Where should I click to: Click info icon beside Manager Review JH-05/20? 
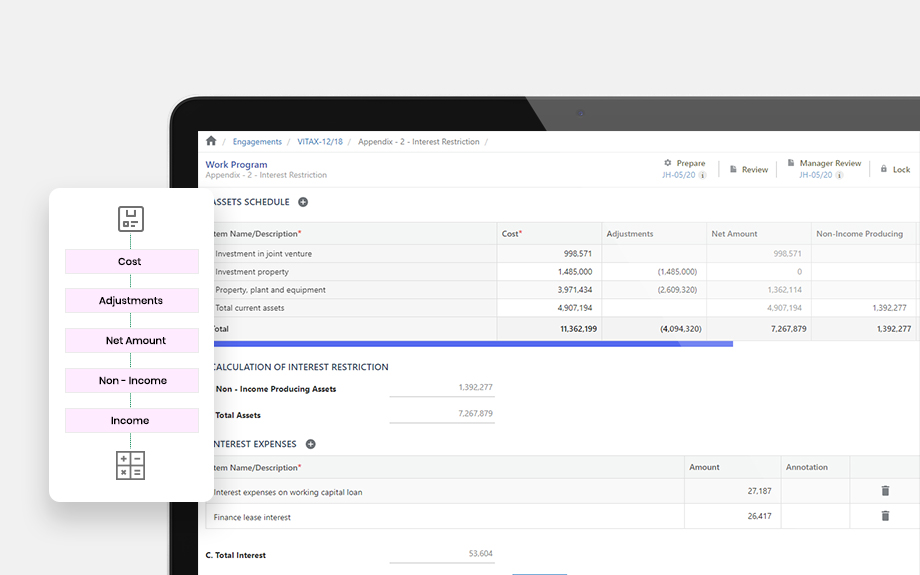(839, 175)
